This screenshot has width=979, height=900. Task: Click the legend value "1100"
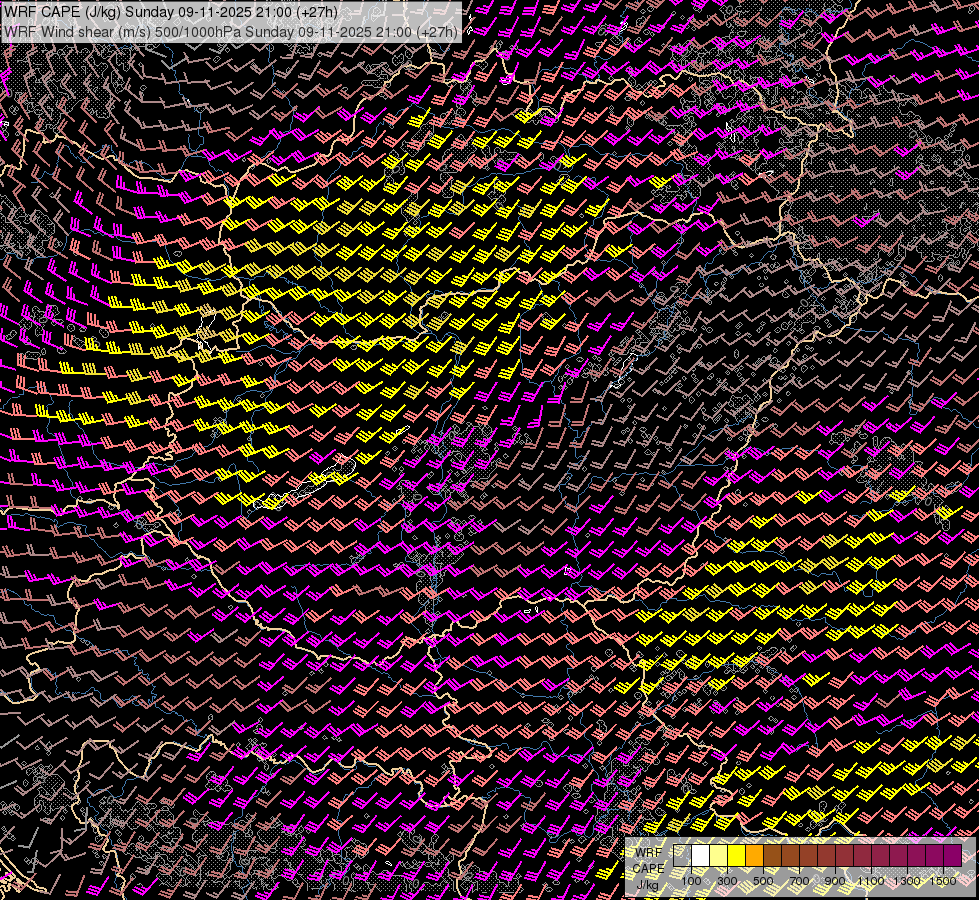pyautogui.click(x=870, y=881)
